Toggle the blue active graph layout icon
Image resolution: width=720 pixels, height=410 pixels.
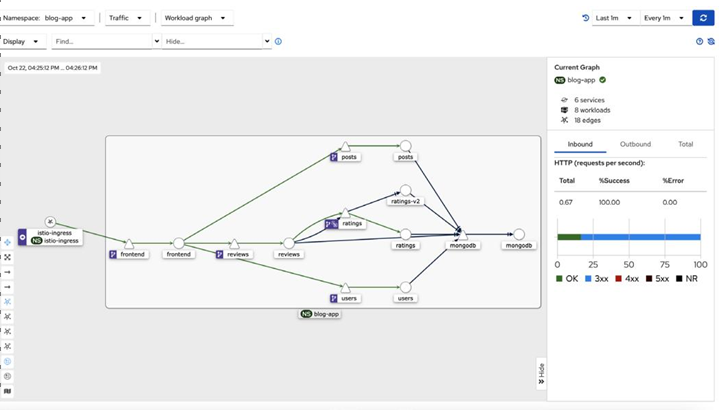[x=7, y=302]
